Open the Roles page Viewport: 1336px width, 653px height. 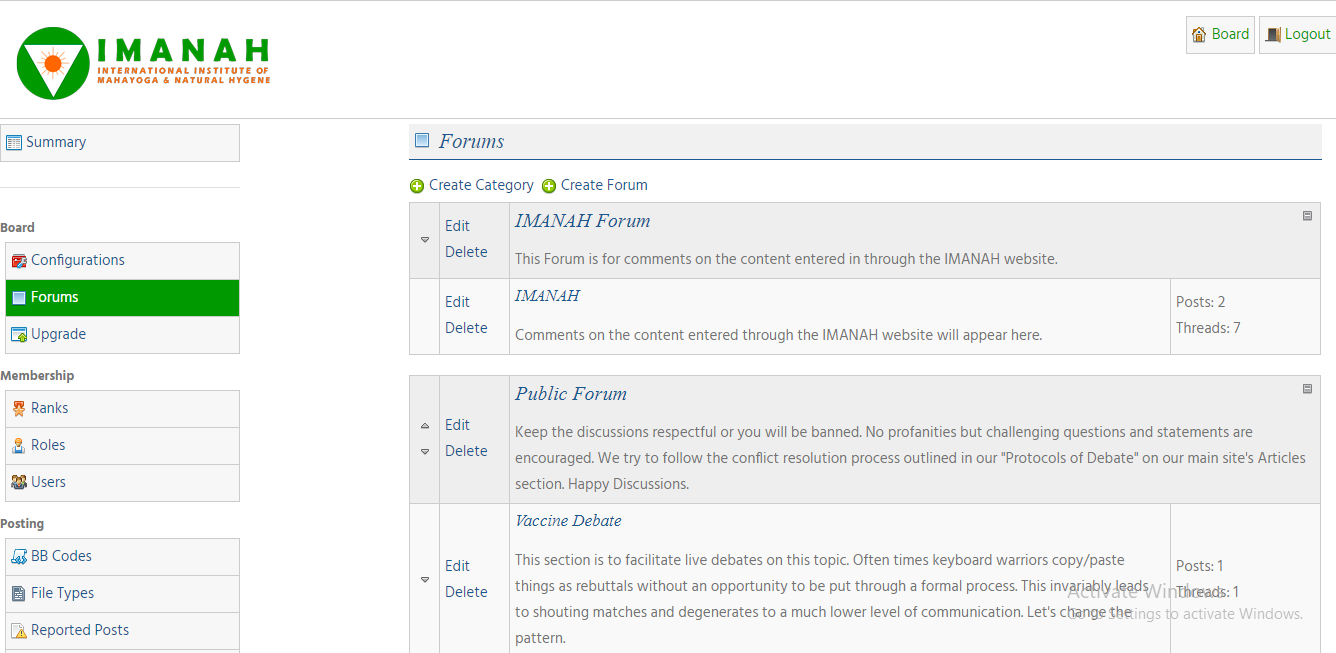122,445
